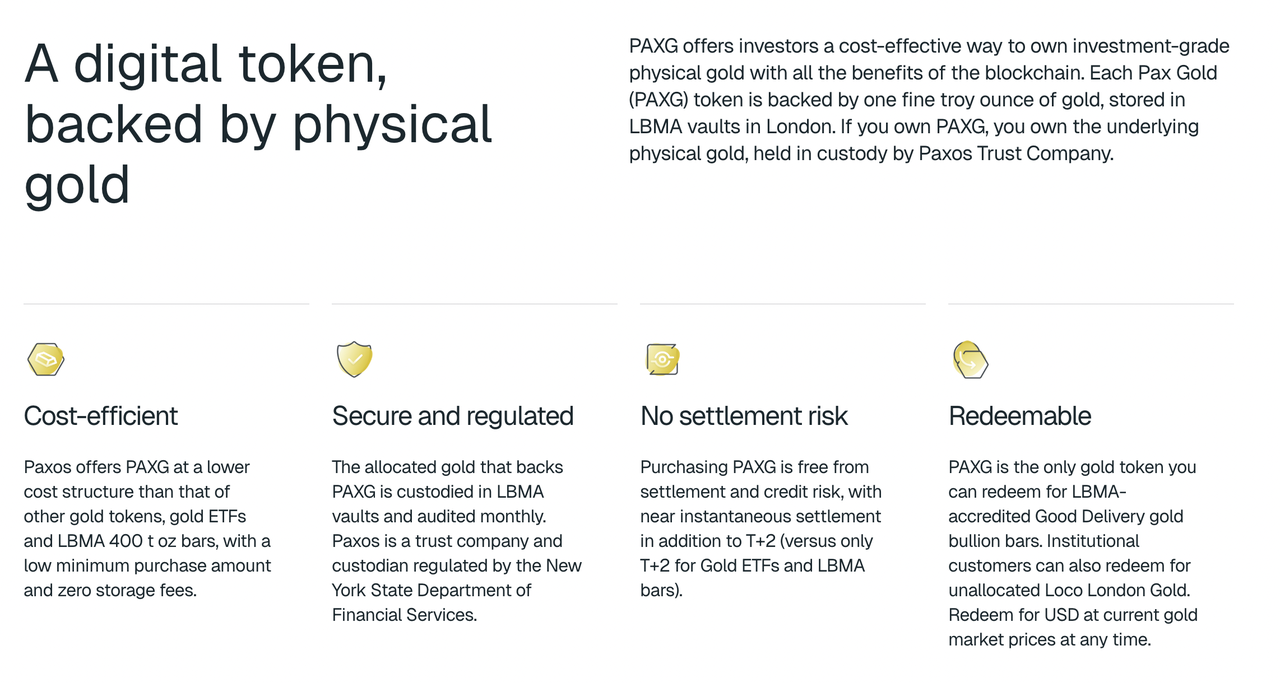Select the "Secure and regulated" heading
Viewport: 1280px width, 683px height.
coord(453,416)
